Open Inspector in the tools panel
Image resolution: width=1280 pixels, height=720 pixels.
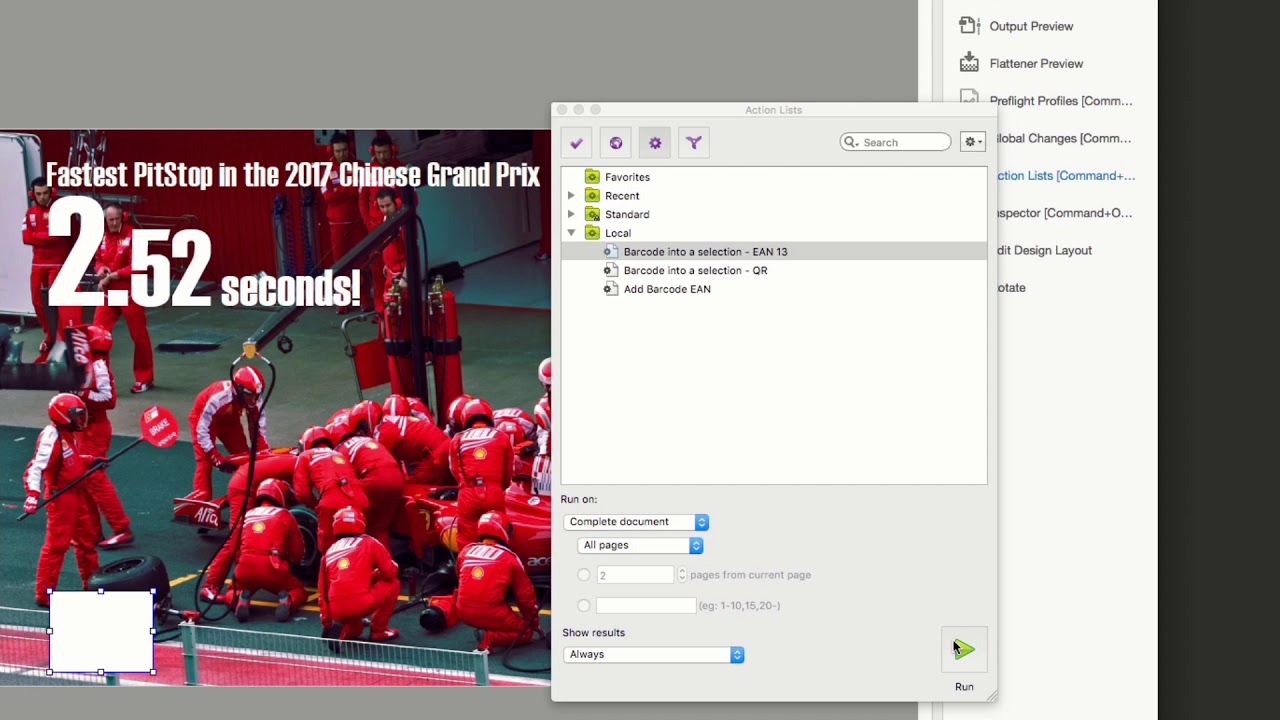(x=1064, y=213)
